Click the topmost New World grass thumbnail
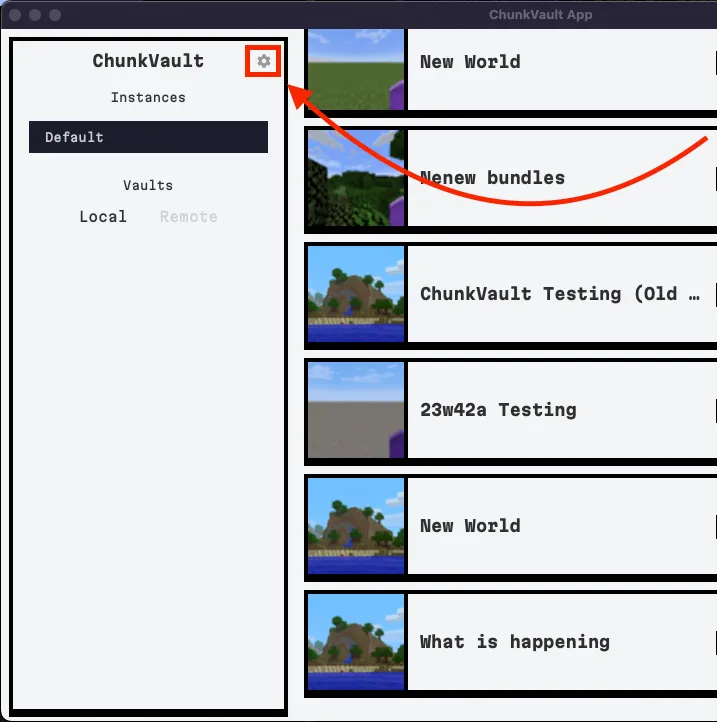The width and height of the screenshot is (717, 722). pos(355,66)
